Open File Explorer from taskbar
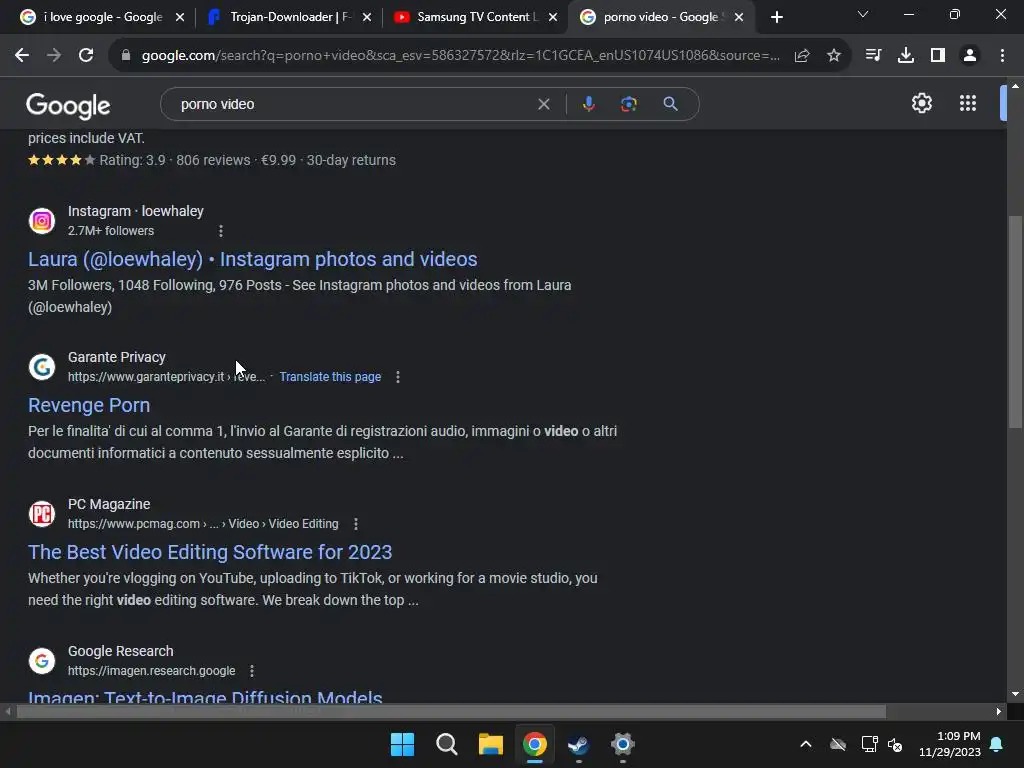Viewport: 1024px width, 768px height. (490, 744)
